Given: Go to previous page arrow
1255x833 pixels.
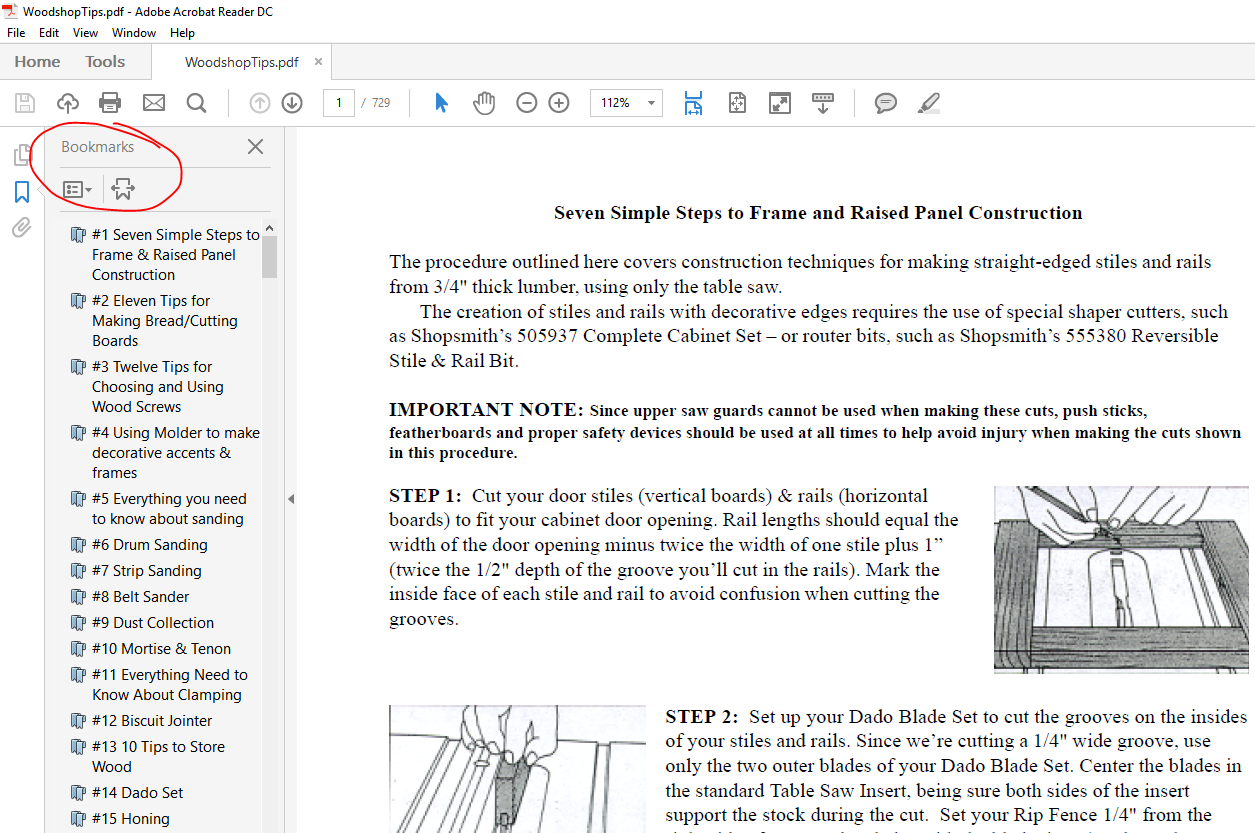Looking at the screenshot, I should (x=260, y=103).
